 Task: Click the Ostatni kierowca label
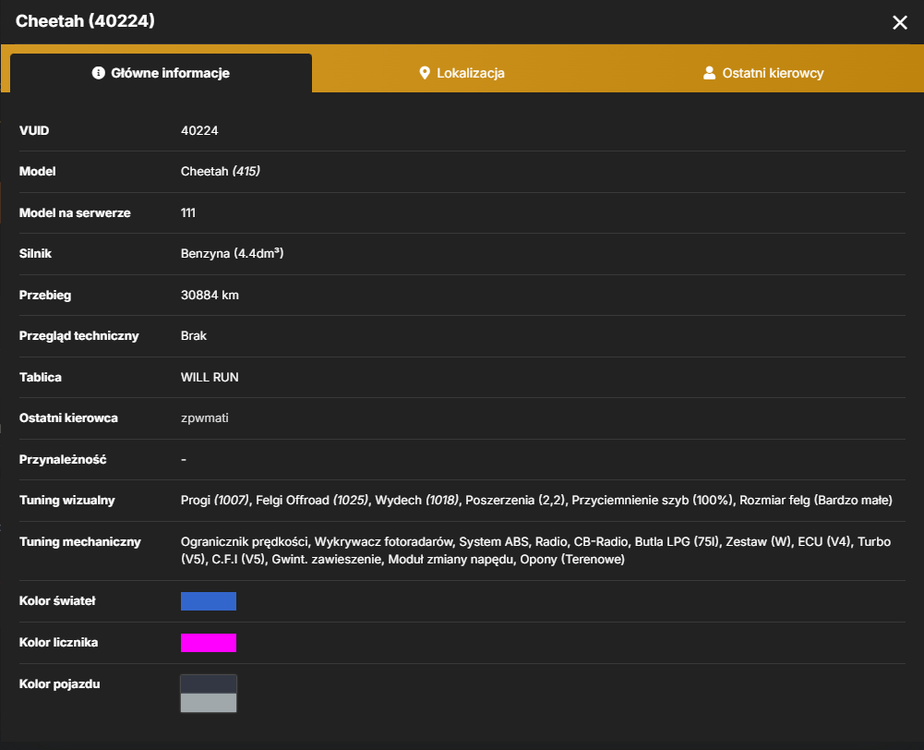[x=68, y=418]
